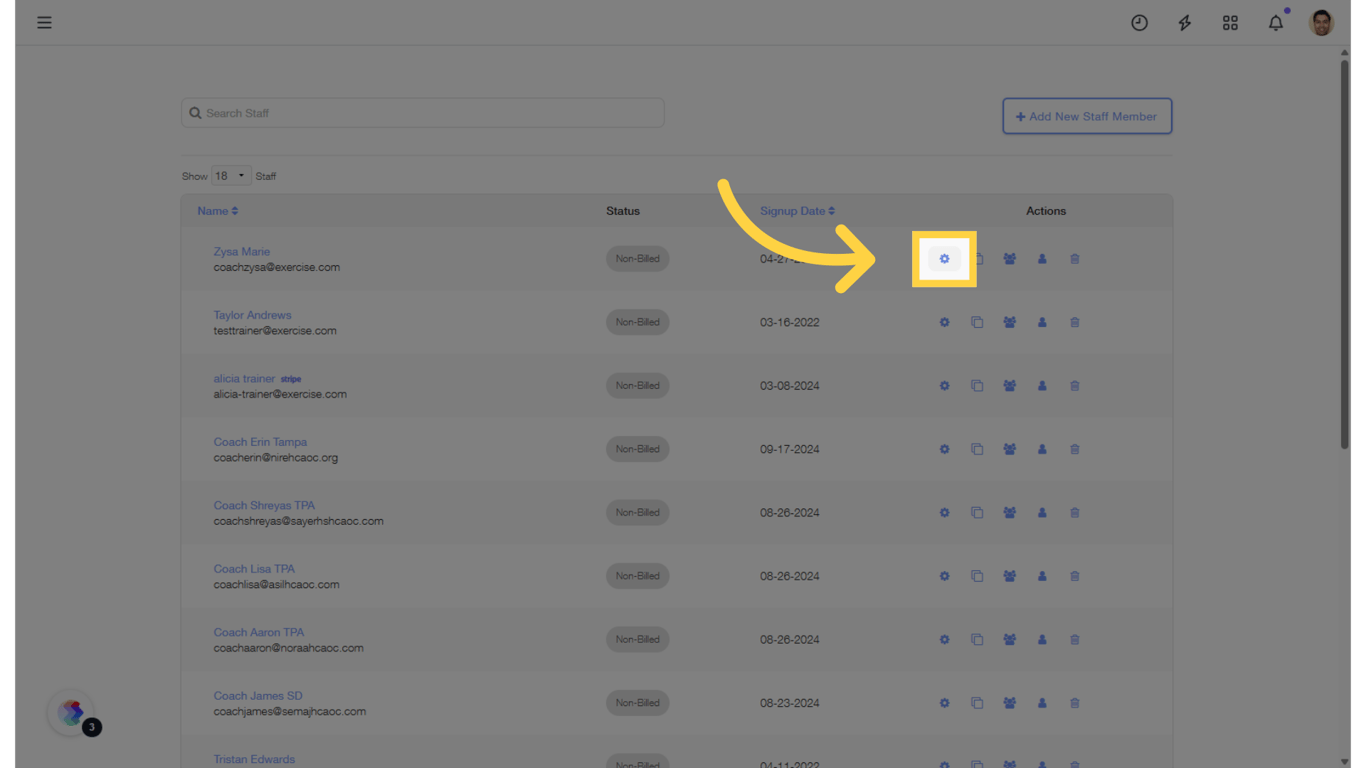Click the copy icon for Coach James SD
The image size is (1366, 768).
pos(977,703)
